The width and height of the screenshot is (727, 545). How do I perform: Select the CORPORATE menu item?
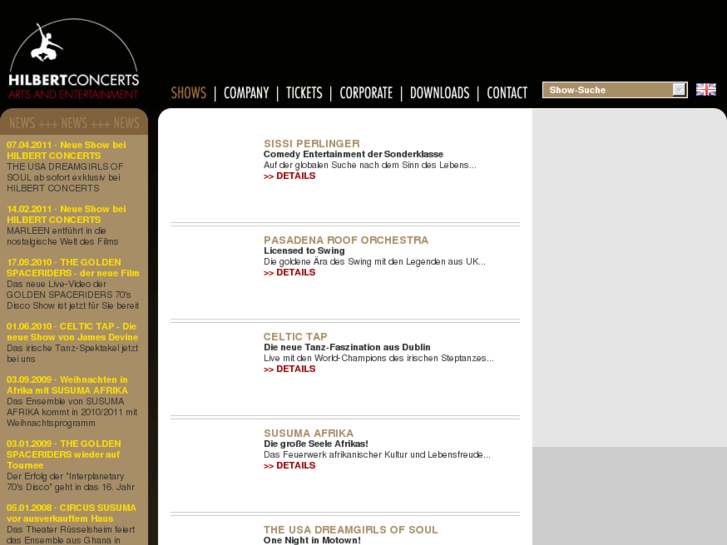click(366, 93)
